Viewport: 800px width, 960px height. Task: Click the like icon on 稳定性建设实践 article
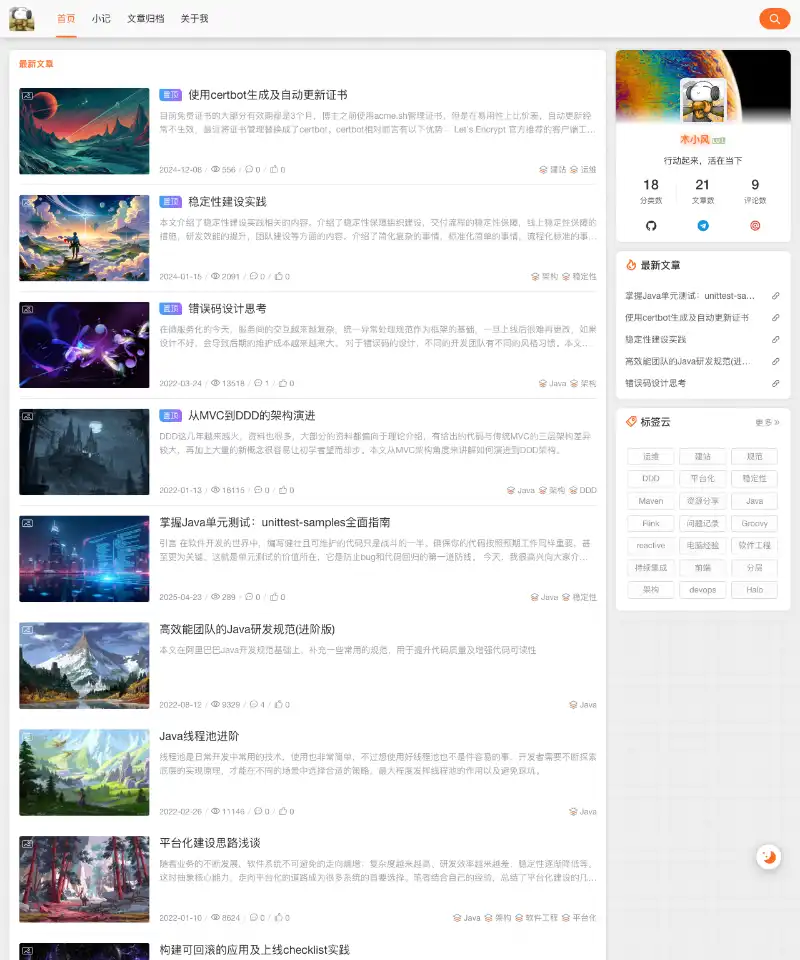279,276
